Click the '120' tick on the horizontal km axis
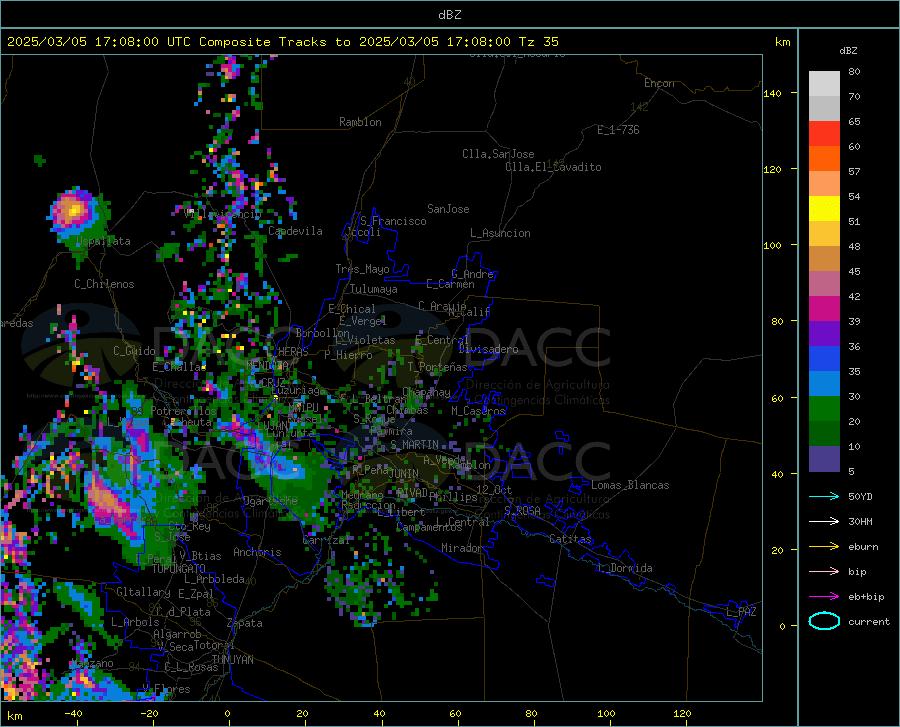The image size is (900, 727). pos(682,713)
